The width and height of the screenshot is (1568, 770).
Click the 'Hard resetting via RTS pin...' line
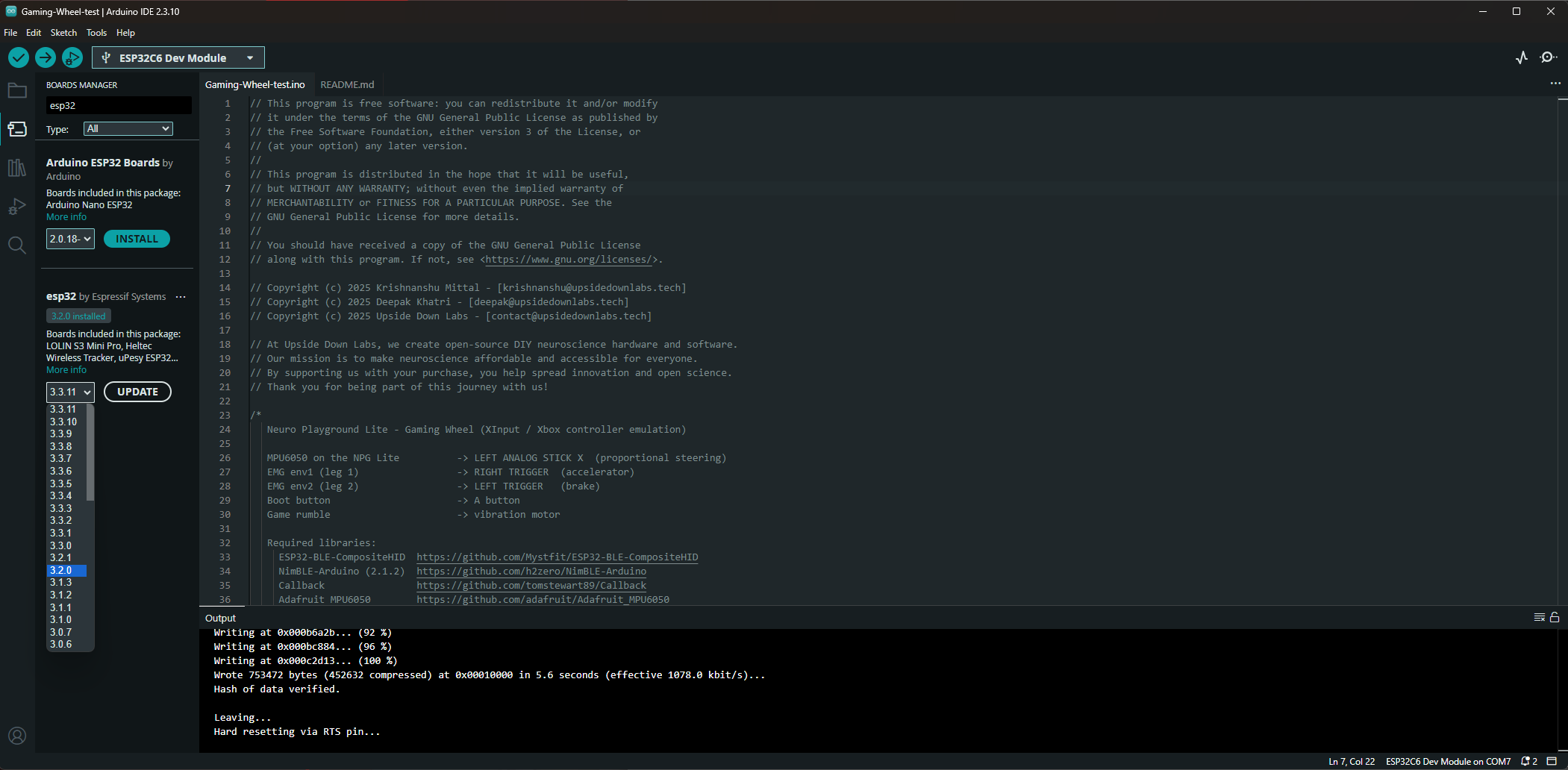click(x=297, y=732)
